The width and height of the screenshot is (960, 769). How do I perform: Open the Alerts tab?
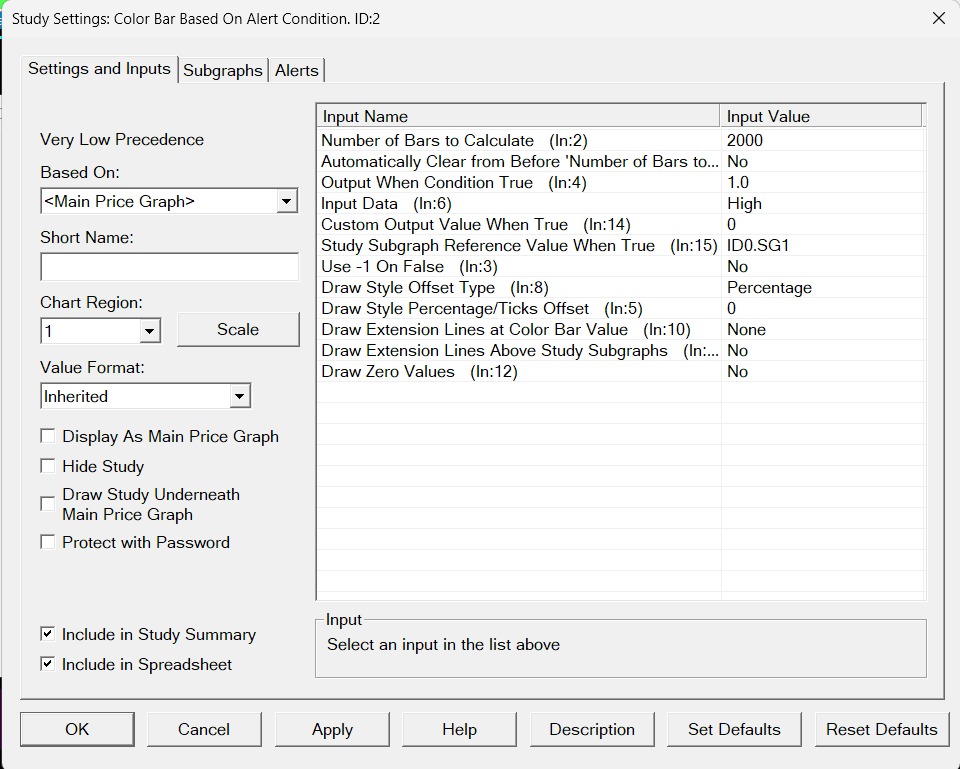pos(297,70)
